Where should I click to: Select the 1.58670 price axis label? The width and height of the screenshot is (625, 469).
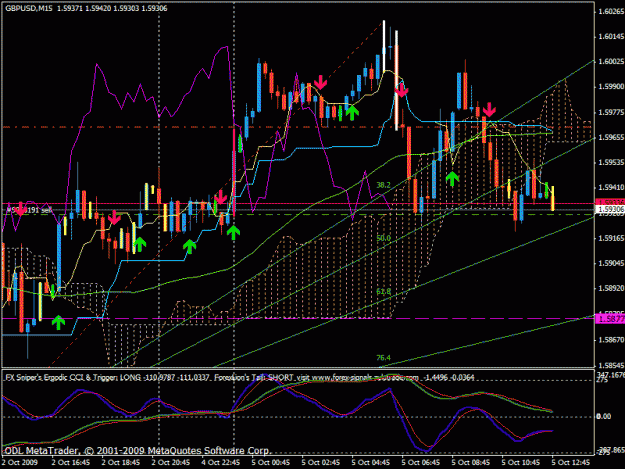(x=611, y=340)
